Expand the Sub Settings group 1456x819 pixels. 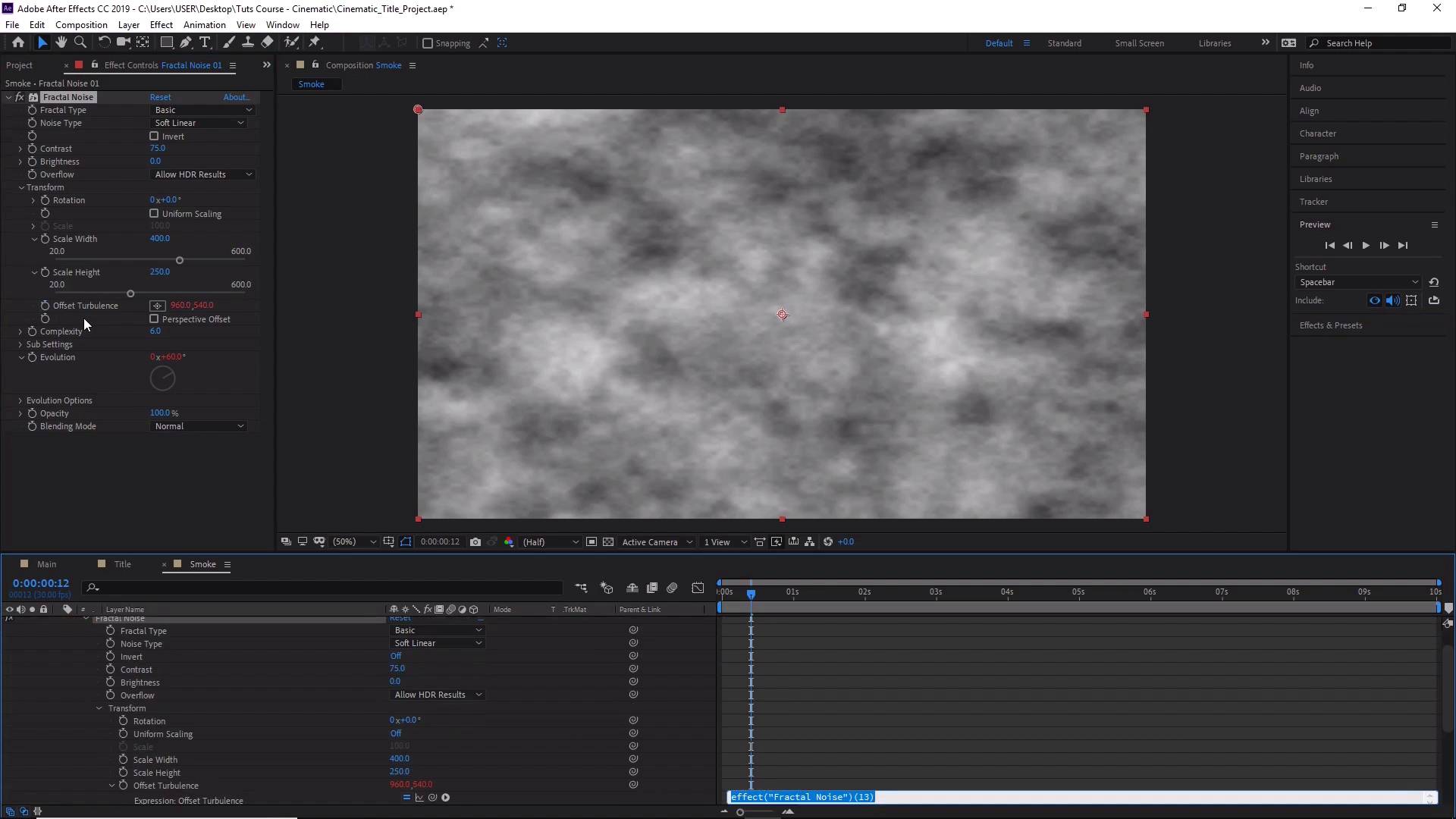tap(20, 344)
